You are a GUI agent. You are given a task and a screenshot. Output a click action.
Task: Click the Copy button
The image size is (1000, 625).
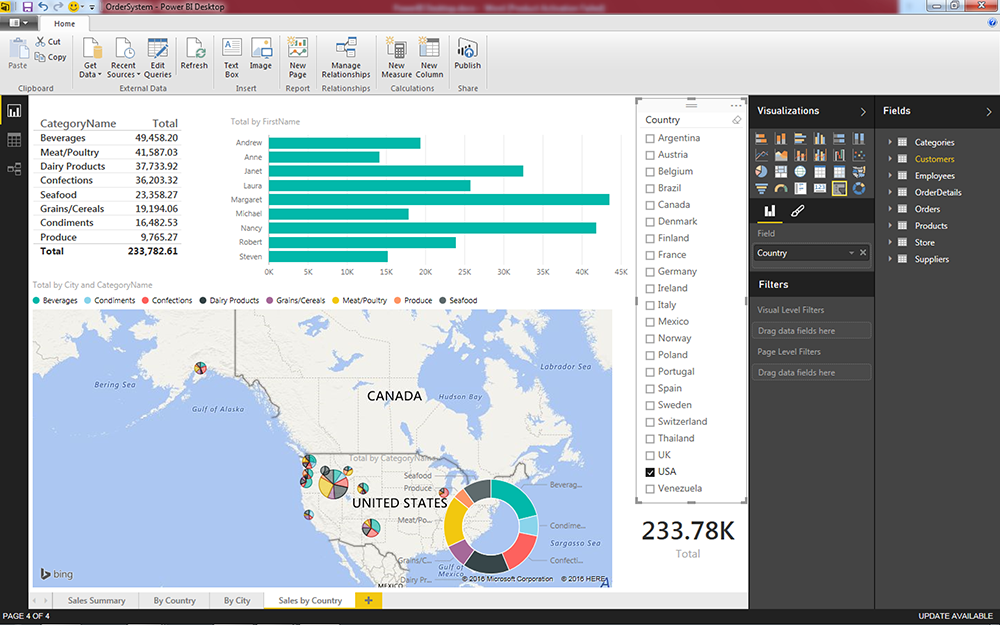click(x=50, y=57)
